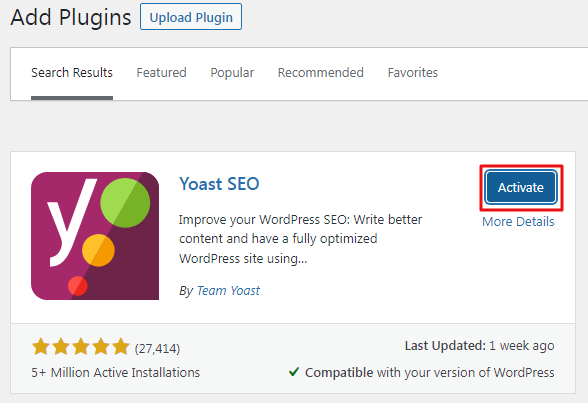
Task: Click the Last Updated: 1 week ago text
Action: tap(480, 346)
